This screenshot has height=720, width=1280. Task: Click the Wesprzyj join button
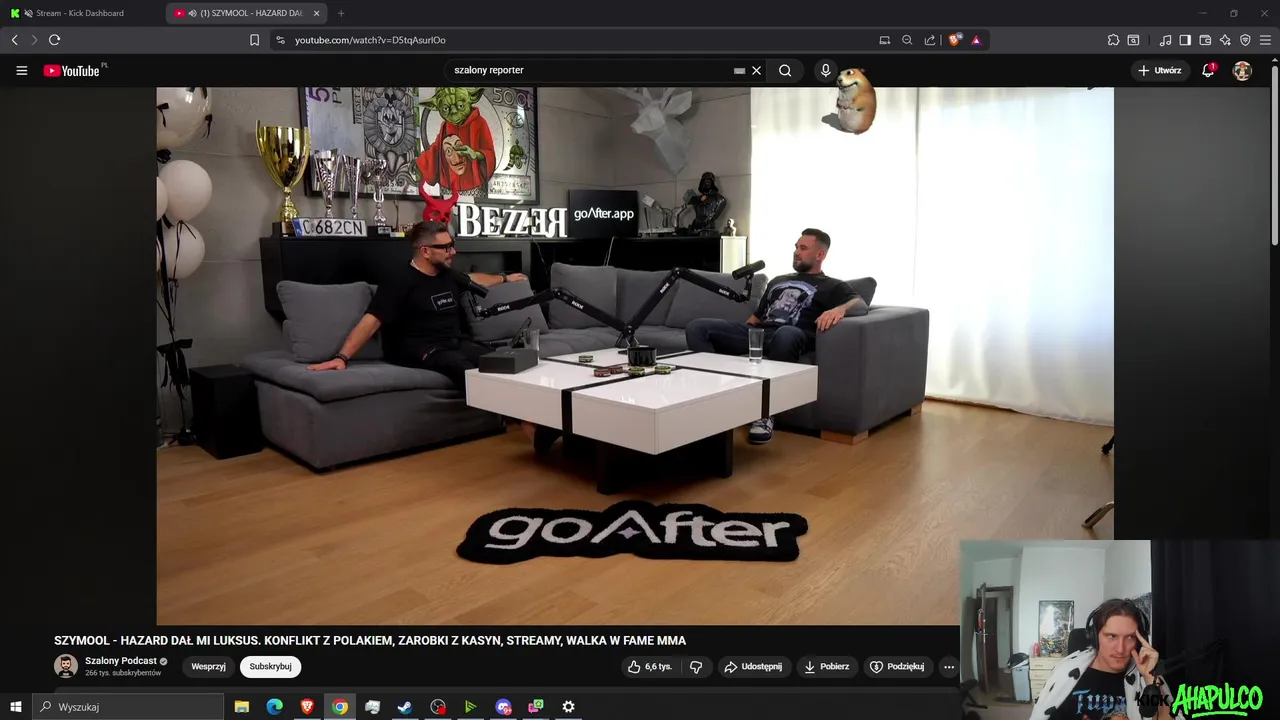click(208, 666)
